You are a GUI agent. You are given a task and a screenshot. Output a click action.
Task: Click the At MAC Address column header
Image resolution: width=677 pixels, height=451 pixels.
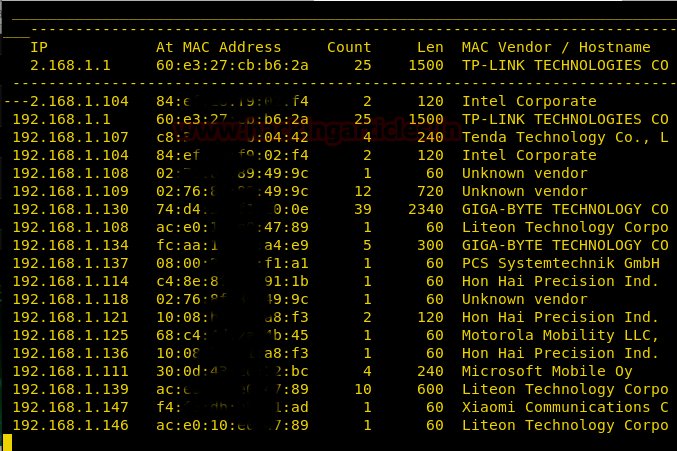coord(218,47)
